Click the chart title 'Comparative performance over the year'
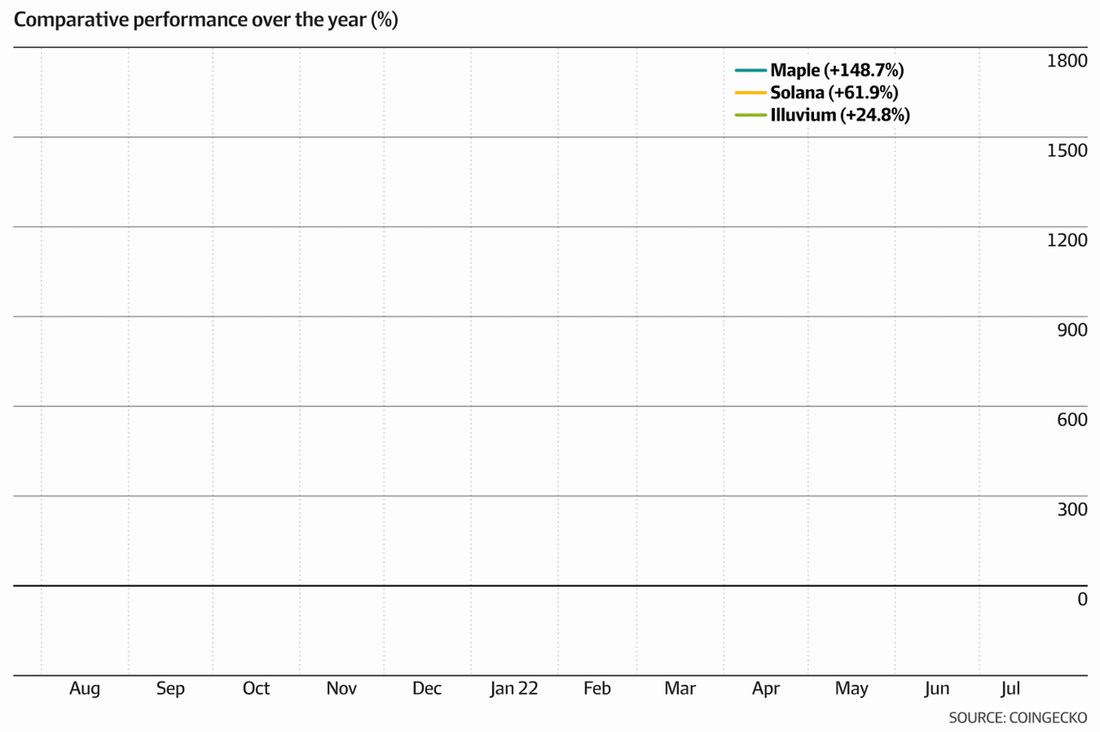1100x732 pixels. pos(205,20)
